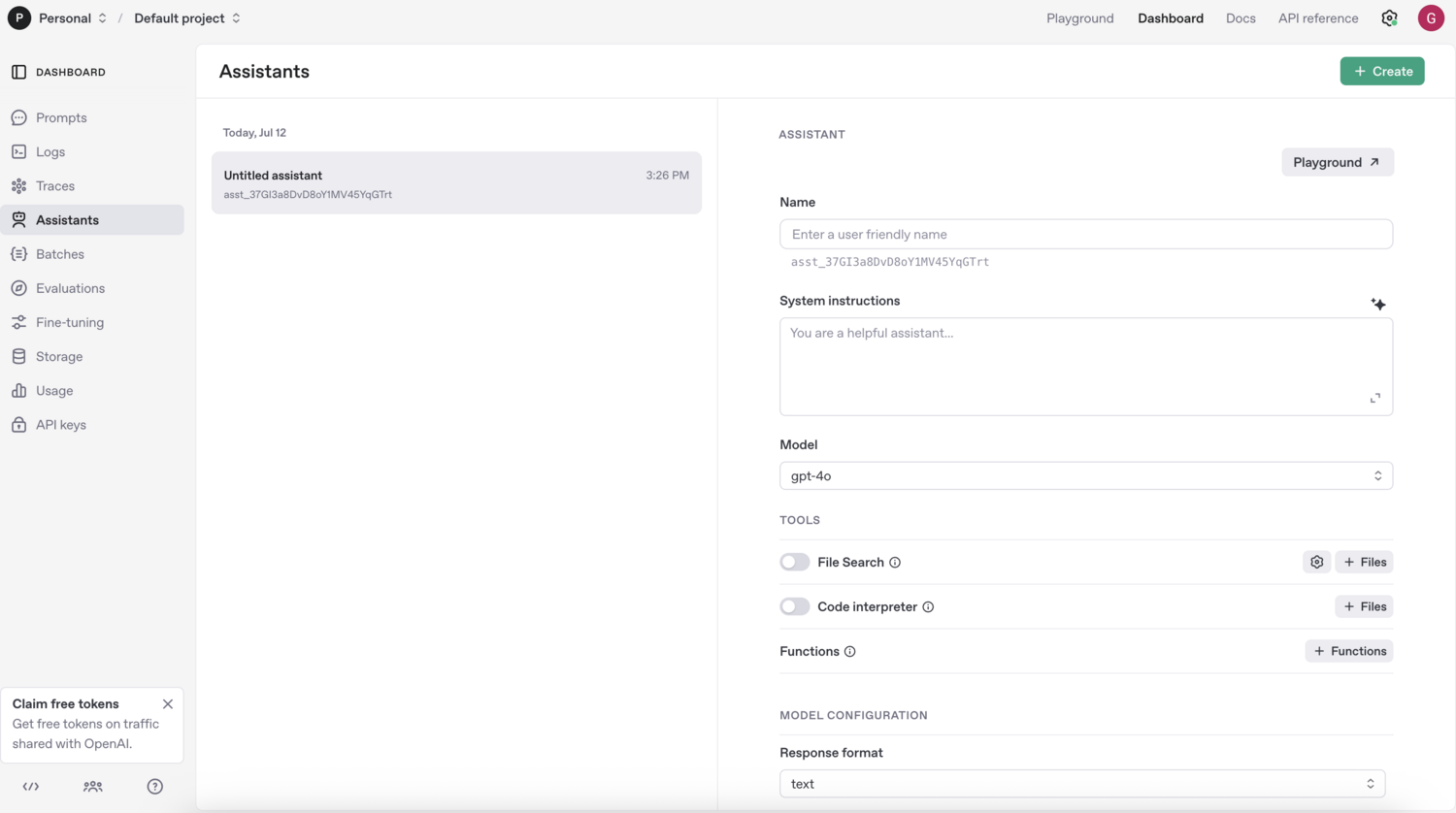Open the API keys section
Screen dimensions: 1456x813
click(62, 424)
